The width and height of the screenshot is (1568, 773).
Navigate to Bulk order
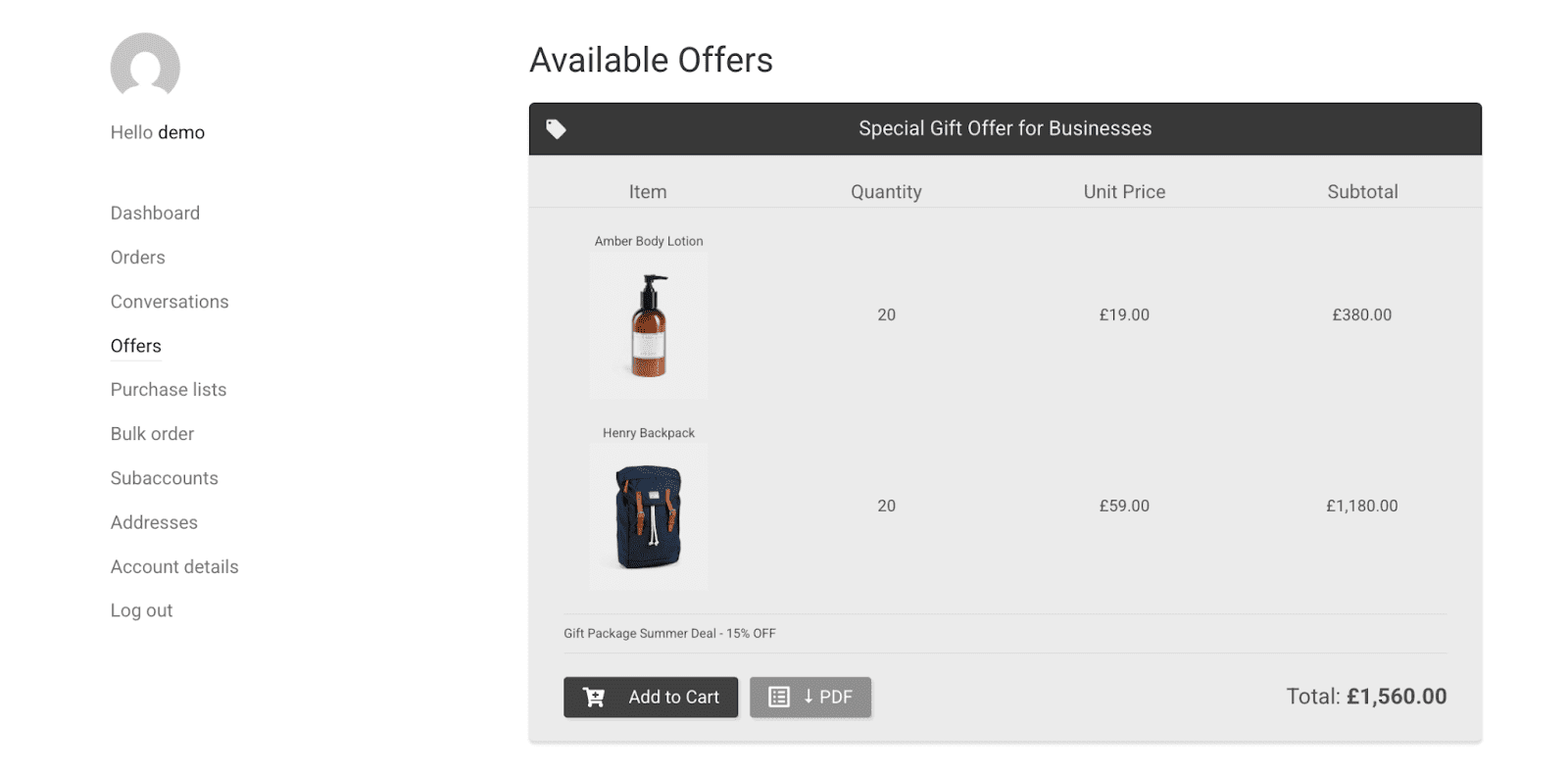click(152, 434)
